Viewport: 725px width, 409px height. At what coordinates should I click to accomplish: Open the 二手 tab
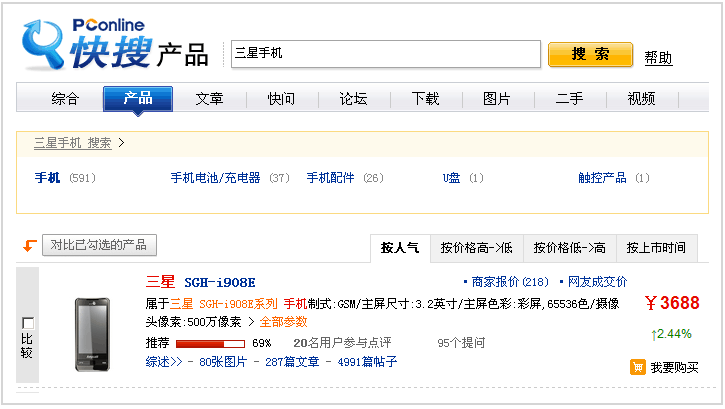pyautogui.click(x=569, y=98)
